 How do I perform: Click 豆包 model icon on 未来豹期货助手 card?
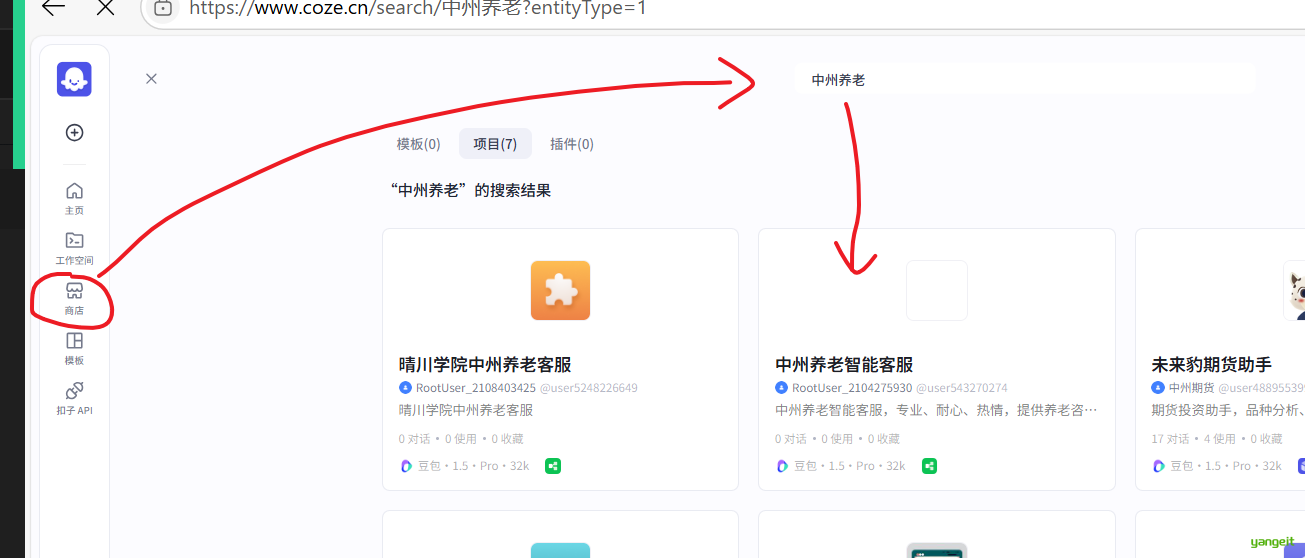1158,466
